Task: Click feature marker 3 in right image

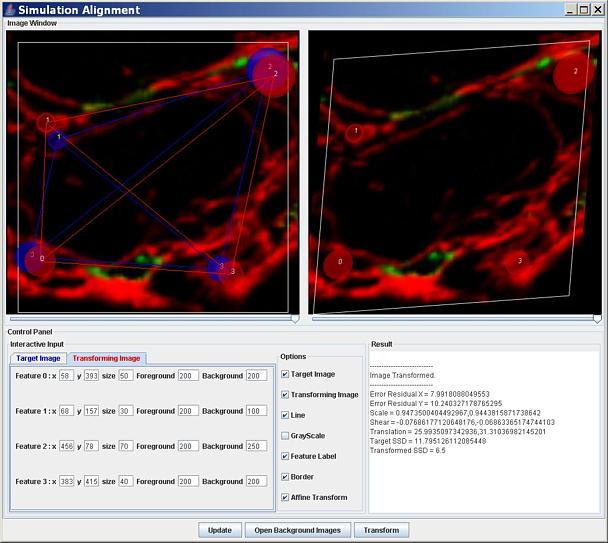Action: pyautogui.click(x=517, y=261)
